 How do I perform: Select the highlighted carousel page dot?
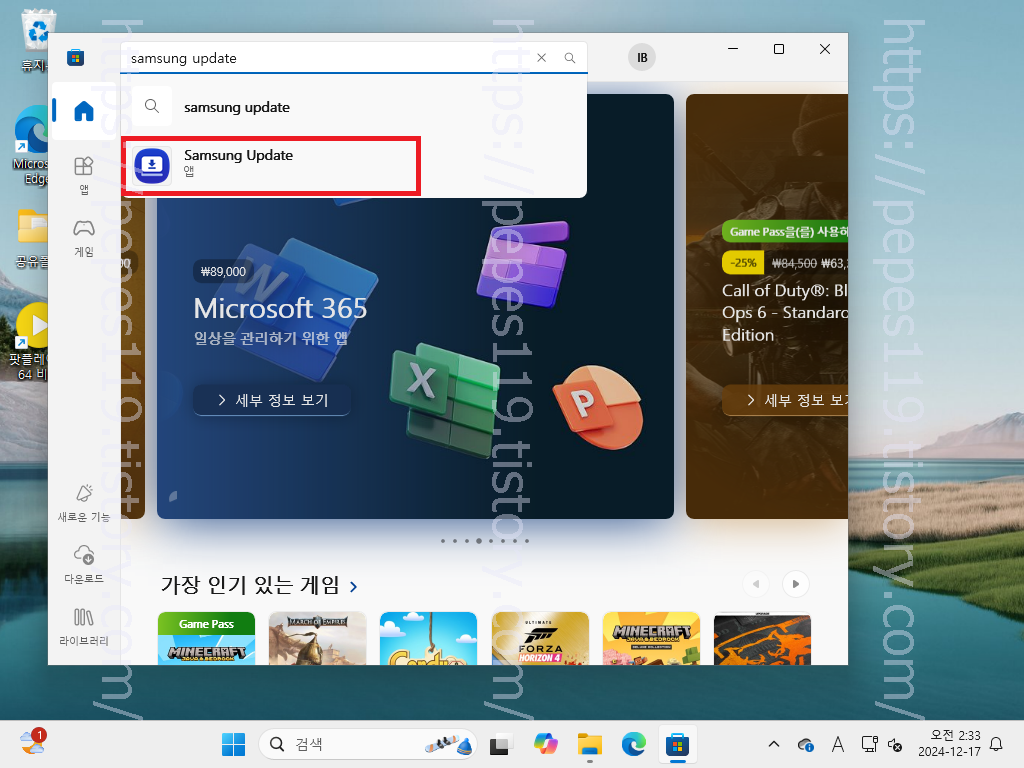click(x=479, y=541)
